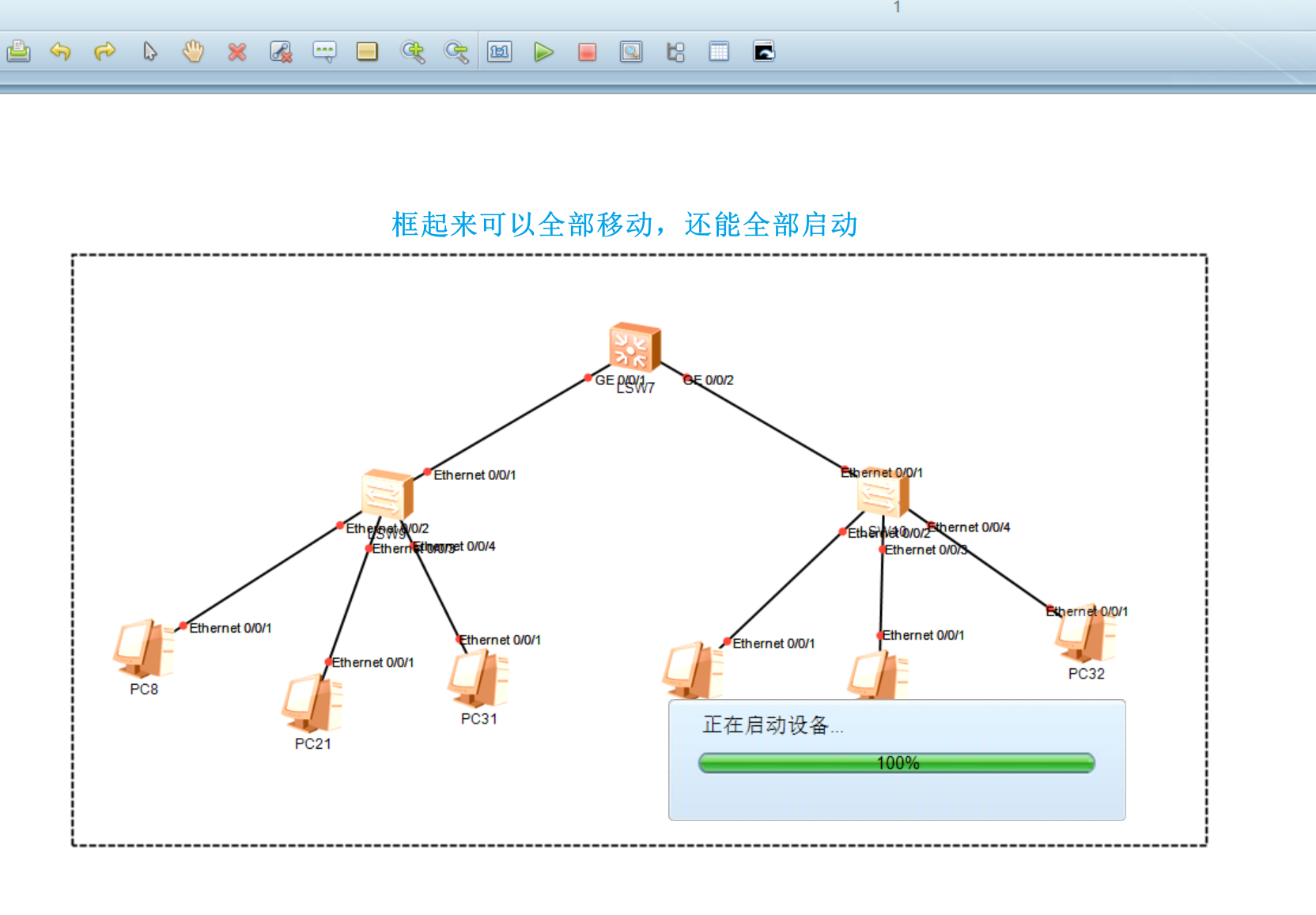Click the GE 0/0/2 port label
1316x915 pixels.
(x=709, y=380)
